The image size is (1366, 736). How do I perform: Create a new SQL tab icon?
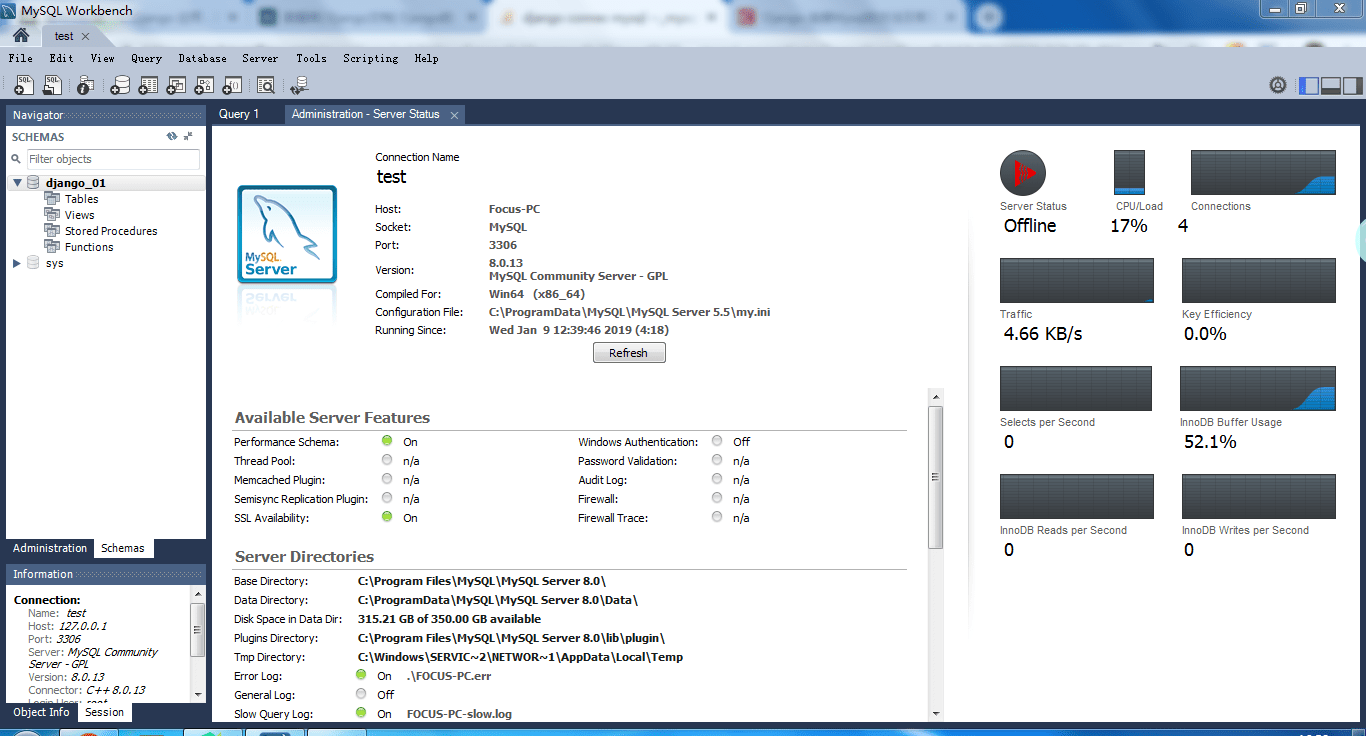[24, 86]
